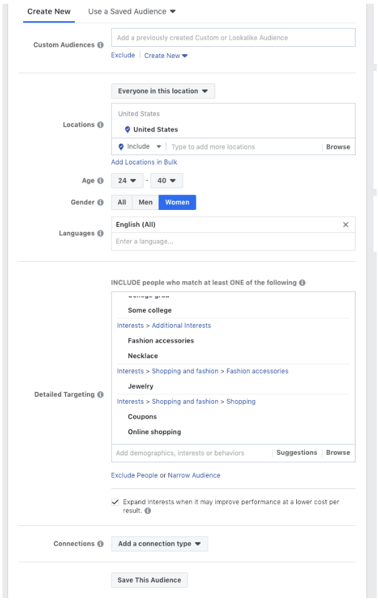Show Connections info tooltip

click(x=100, y=544)
